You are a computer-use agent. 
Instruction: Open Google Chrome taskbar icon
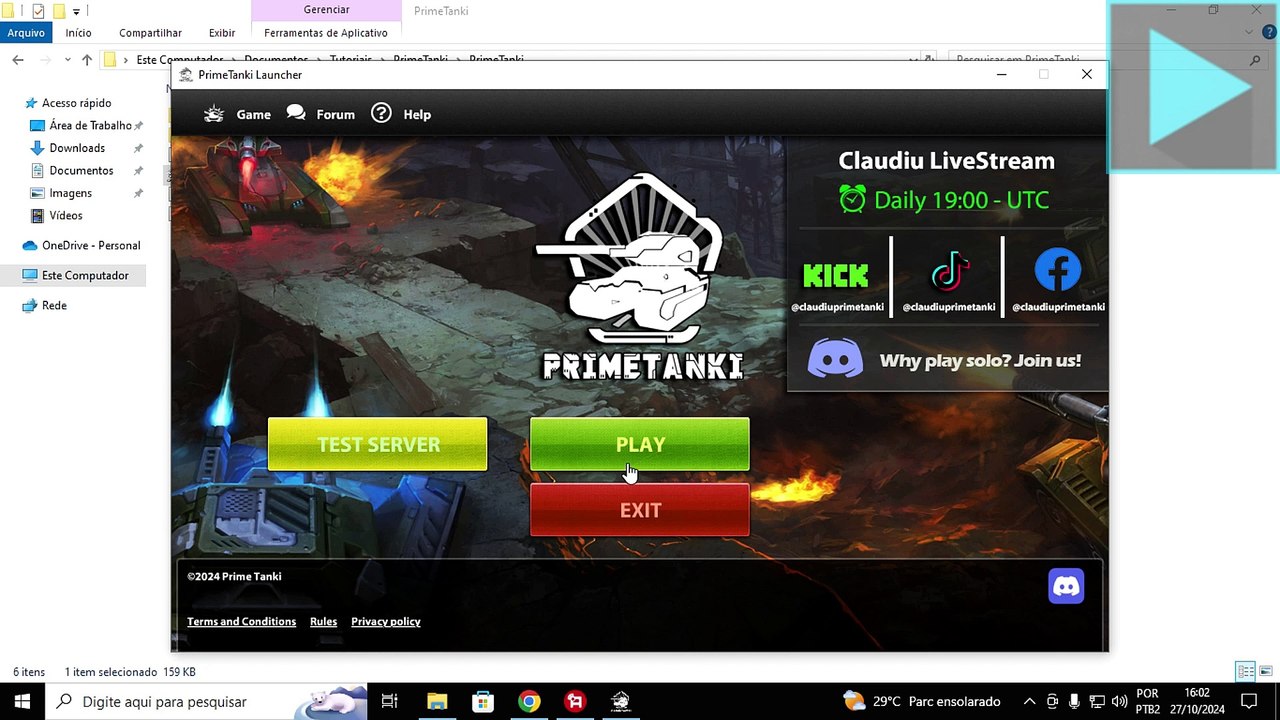[x=529, y=701]
